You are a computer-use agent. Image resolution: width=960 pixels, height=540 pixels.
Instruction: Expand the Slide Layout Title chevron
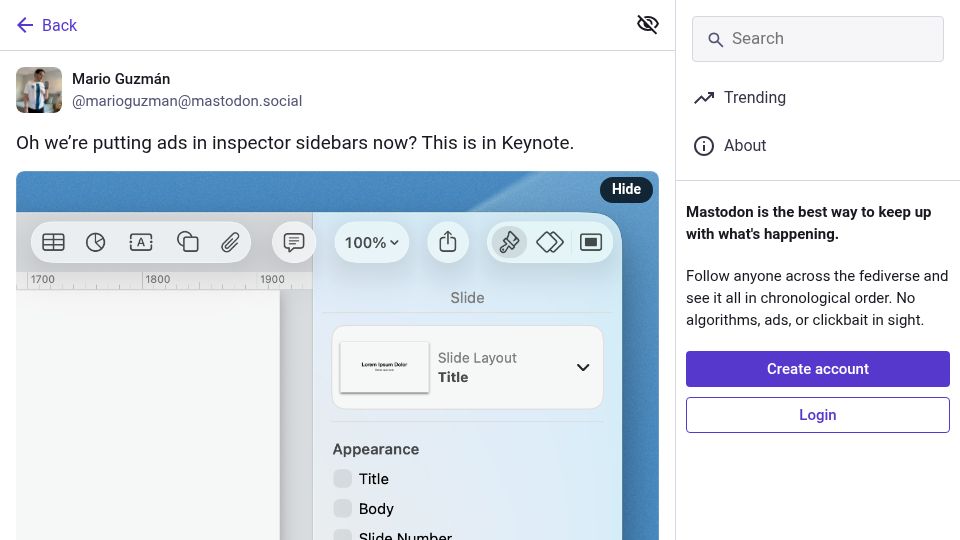click(x=583, y=367)
